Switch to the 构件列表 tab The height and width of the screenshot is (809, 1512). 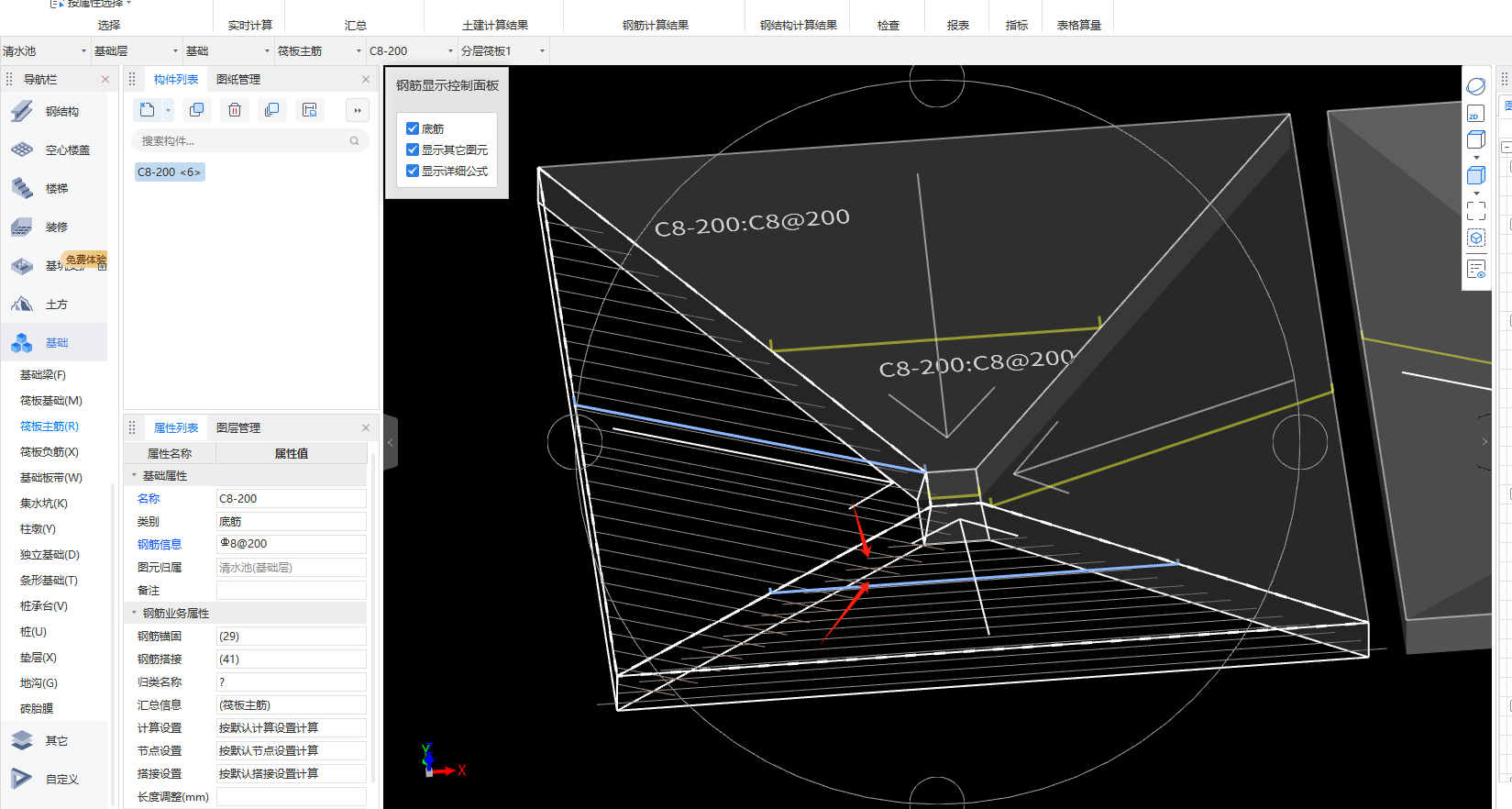tap(176, 80)
